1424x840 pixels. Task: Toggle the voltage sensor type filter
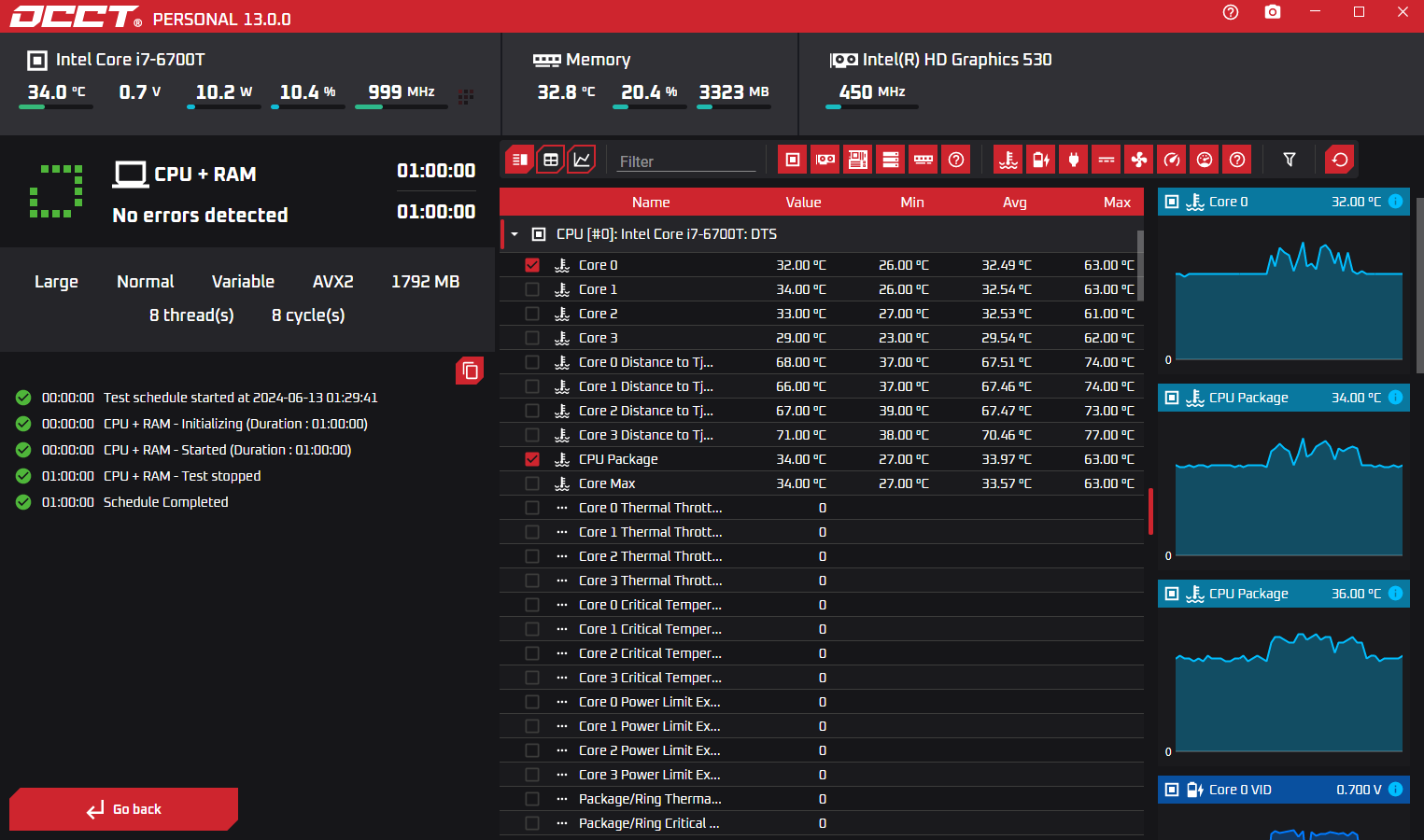1041,160
